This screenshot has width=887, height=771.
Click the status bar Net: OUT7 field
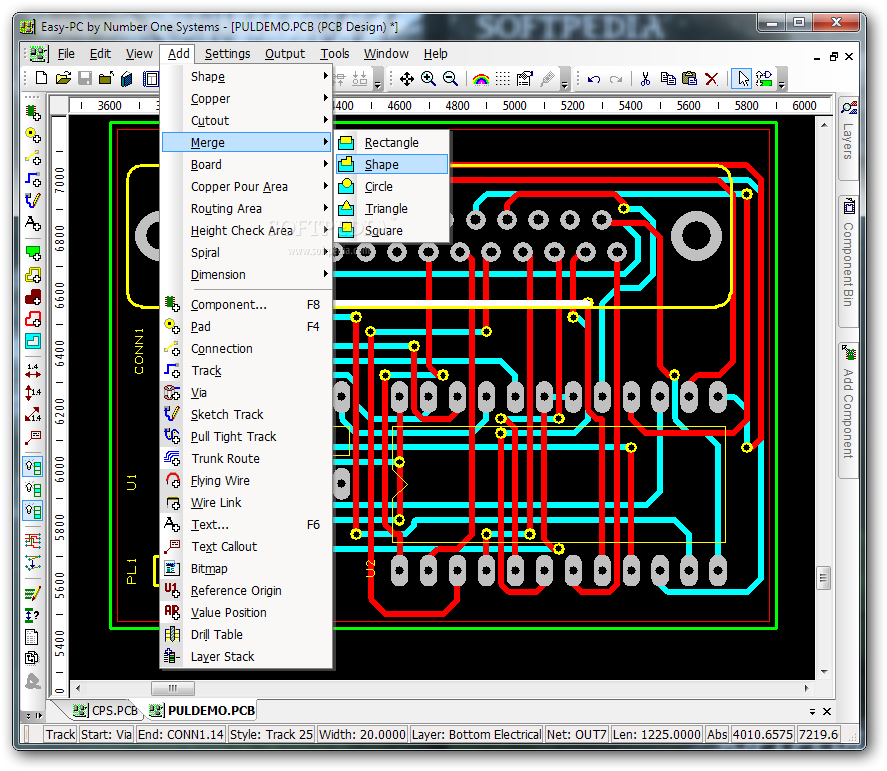(576, 734)
